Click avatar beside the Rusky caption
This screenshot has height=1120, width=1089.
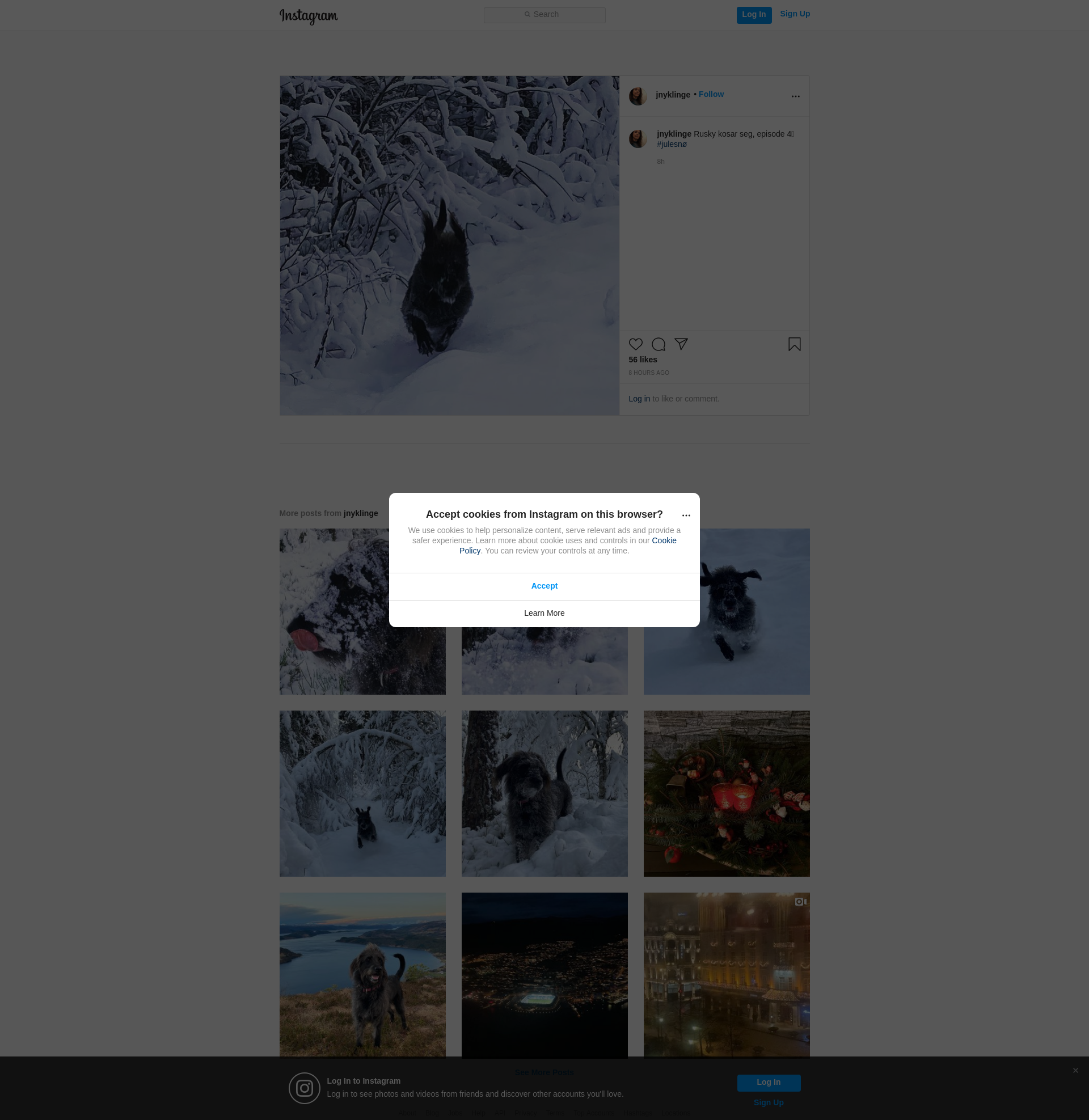click(638, 138)
